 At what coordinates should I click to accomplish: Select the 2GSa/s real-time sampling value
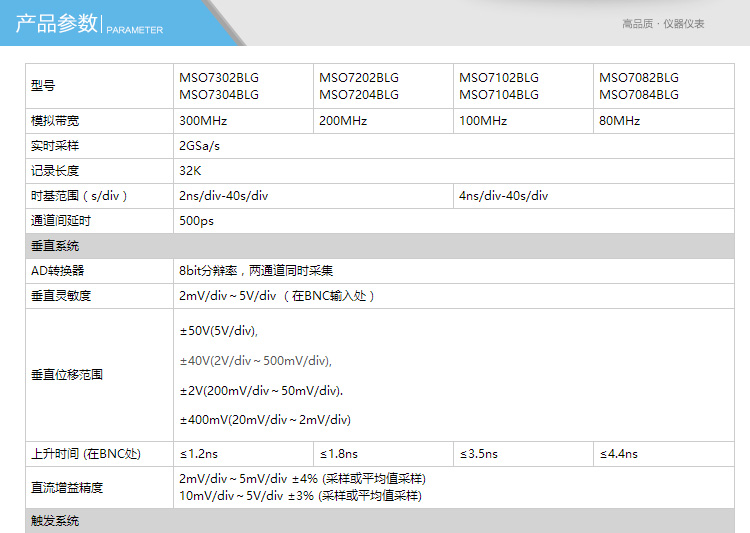pos(199,146)
